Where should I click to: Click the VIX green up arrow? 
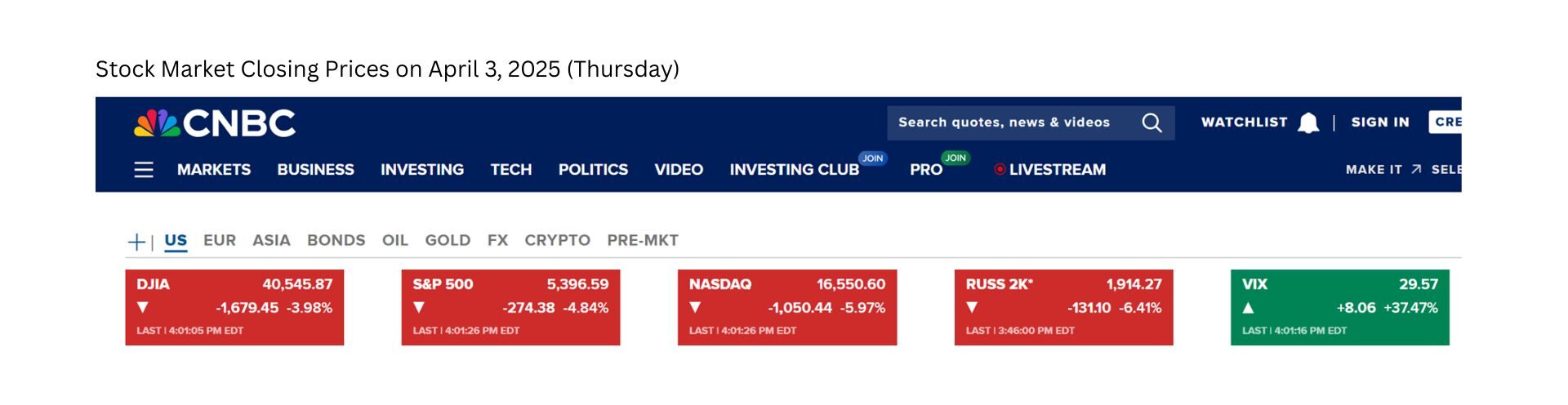click(1248, 308)
